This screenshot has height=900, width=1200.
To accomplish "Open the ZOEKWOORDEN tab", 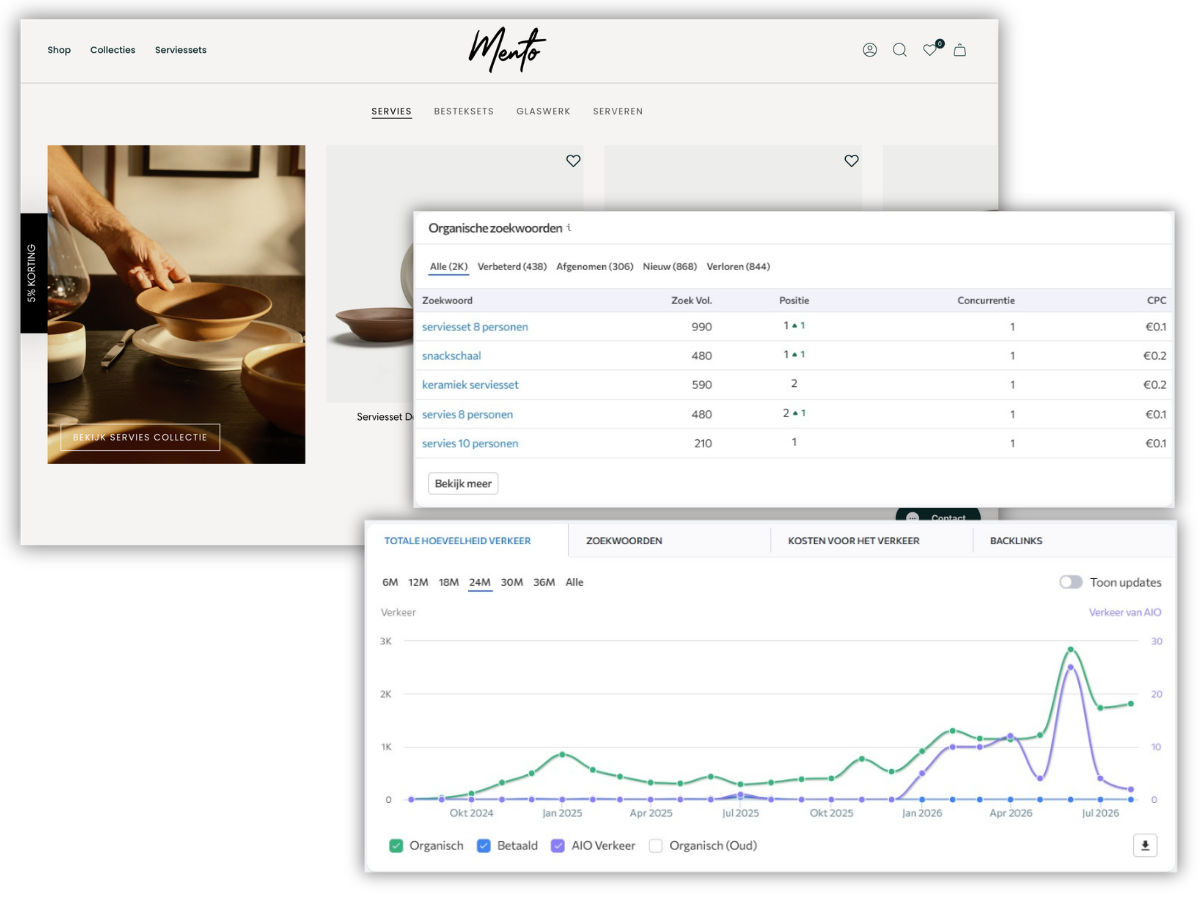I will coord(624,541).
